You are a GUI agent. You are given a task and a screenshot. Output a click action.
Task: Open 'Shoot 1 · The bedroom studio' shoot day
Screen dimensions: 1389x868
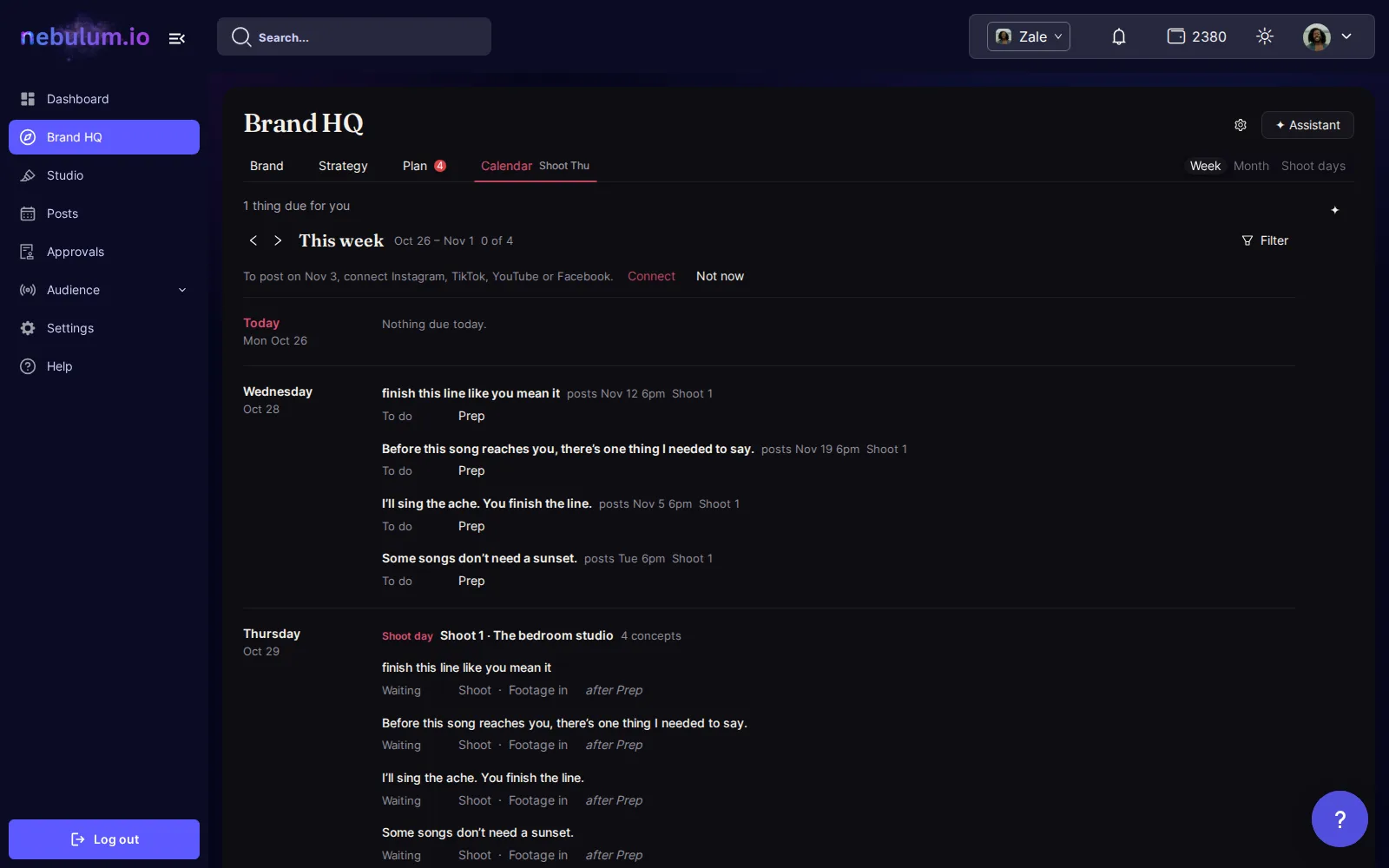point(527,635)
